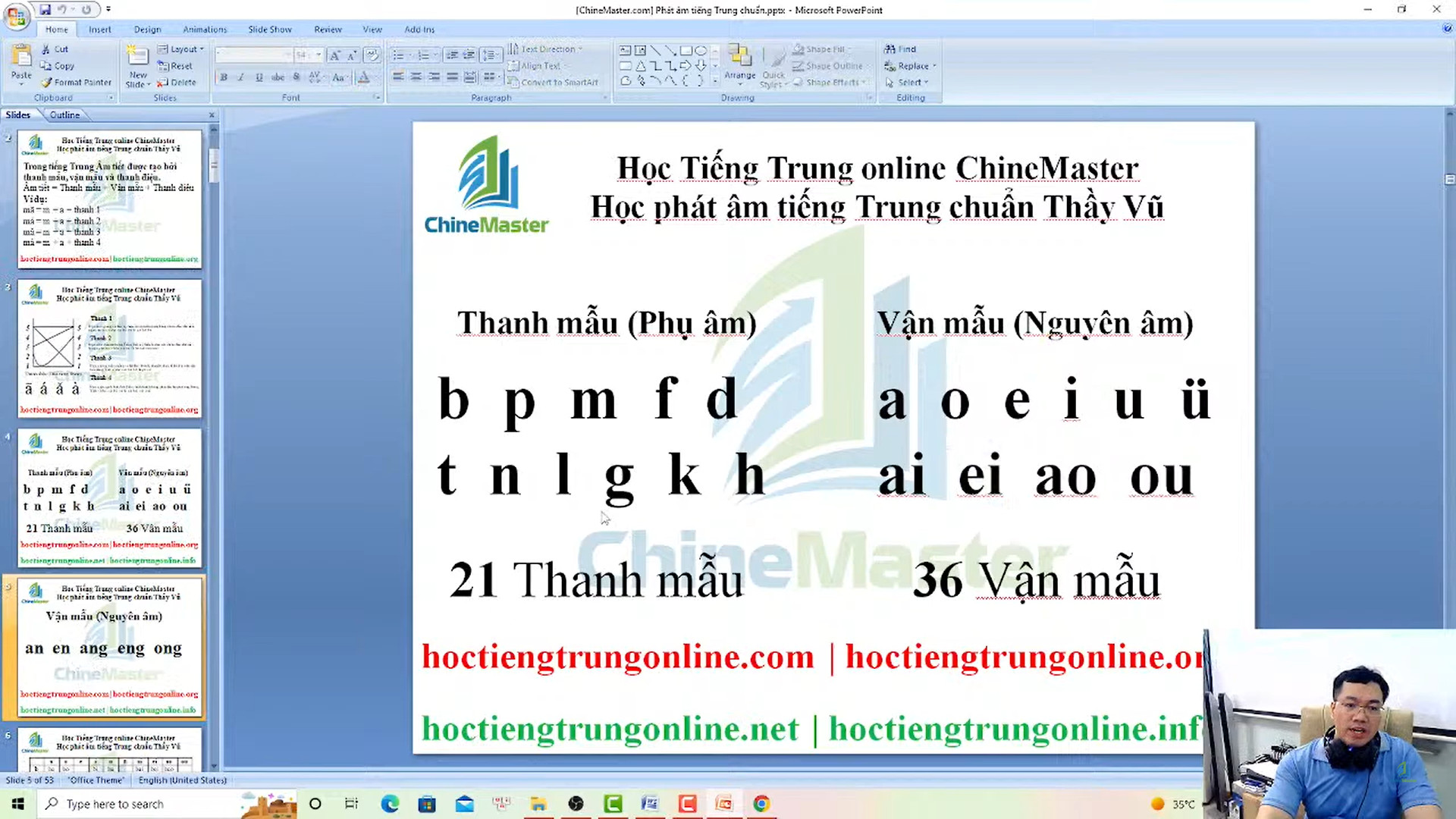Toggle underline formatting
The image size is (1456, 819).
[x=259, y=77]
